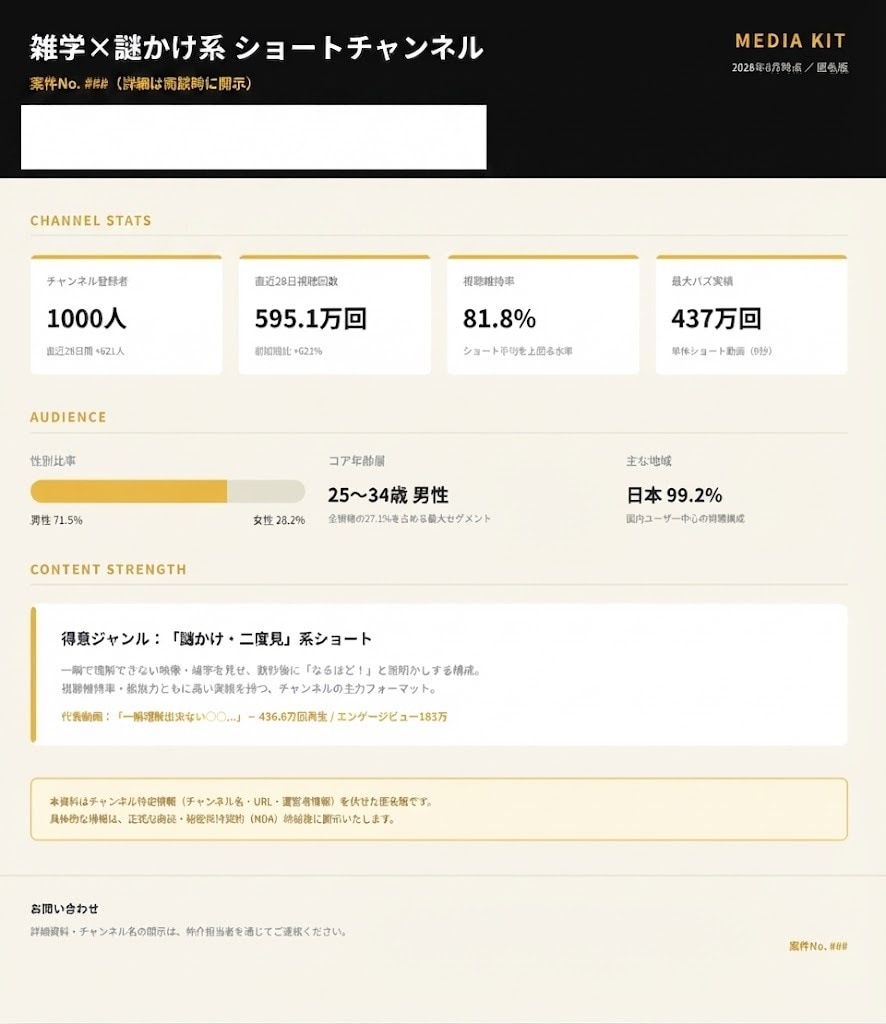
Task: Click the チャンネル登録者 card label
Action: coord(87,281)
